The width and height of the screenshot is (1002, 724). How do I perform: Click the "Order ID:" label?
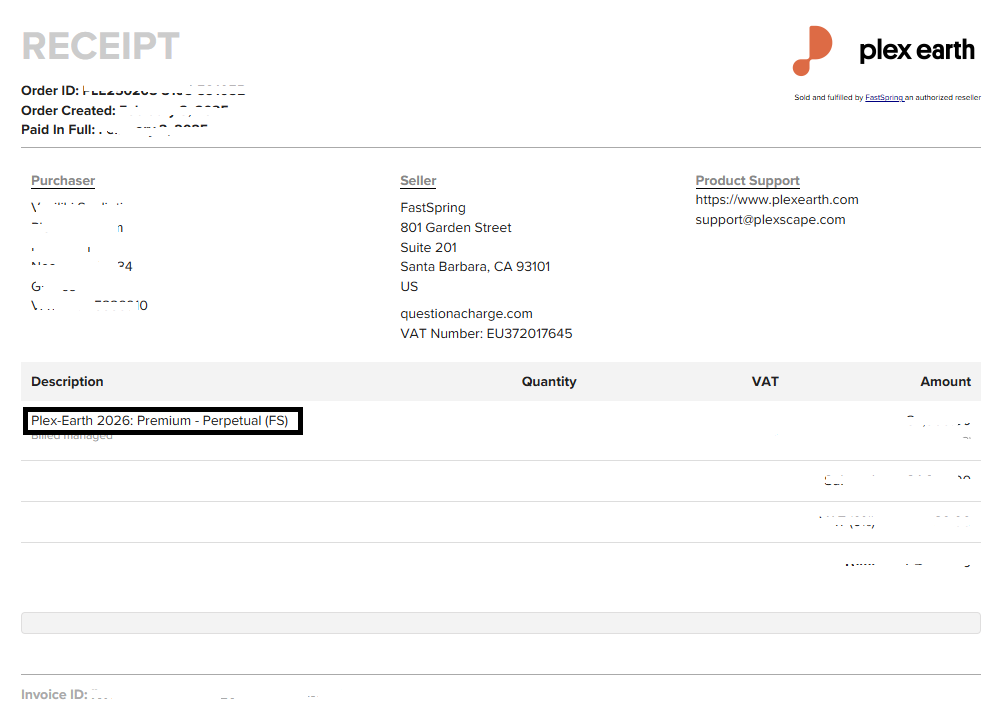point(50,91)
